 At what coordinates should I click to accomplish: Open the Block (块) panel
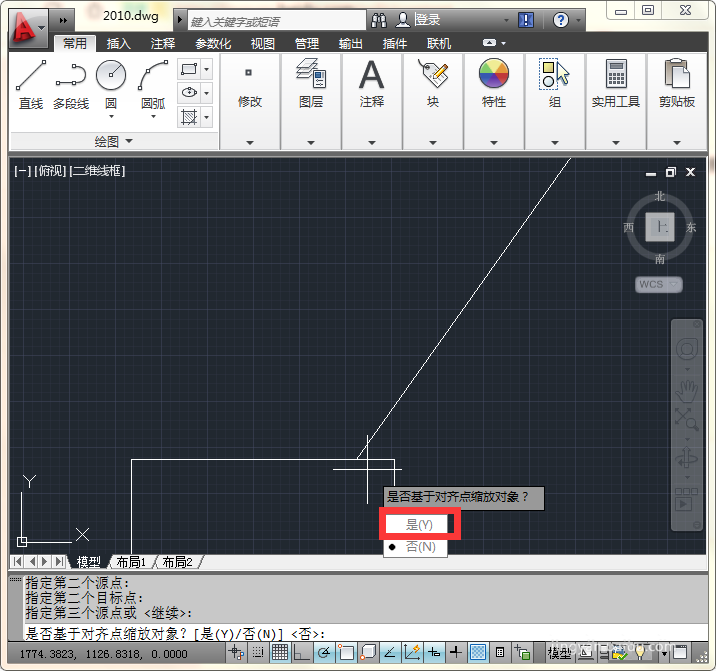coord(433,84)
